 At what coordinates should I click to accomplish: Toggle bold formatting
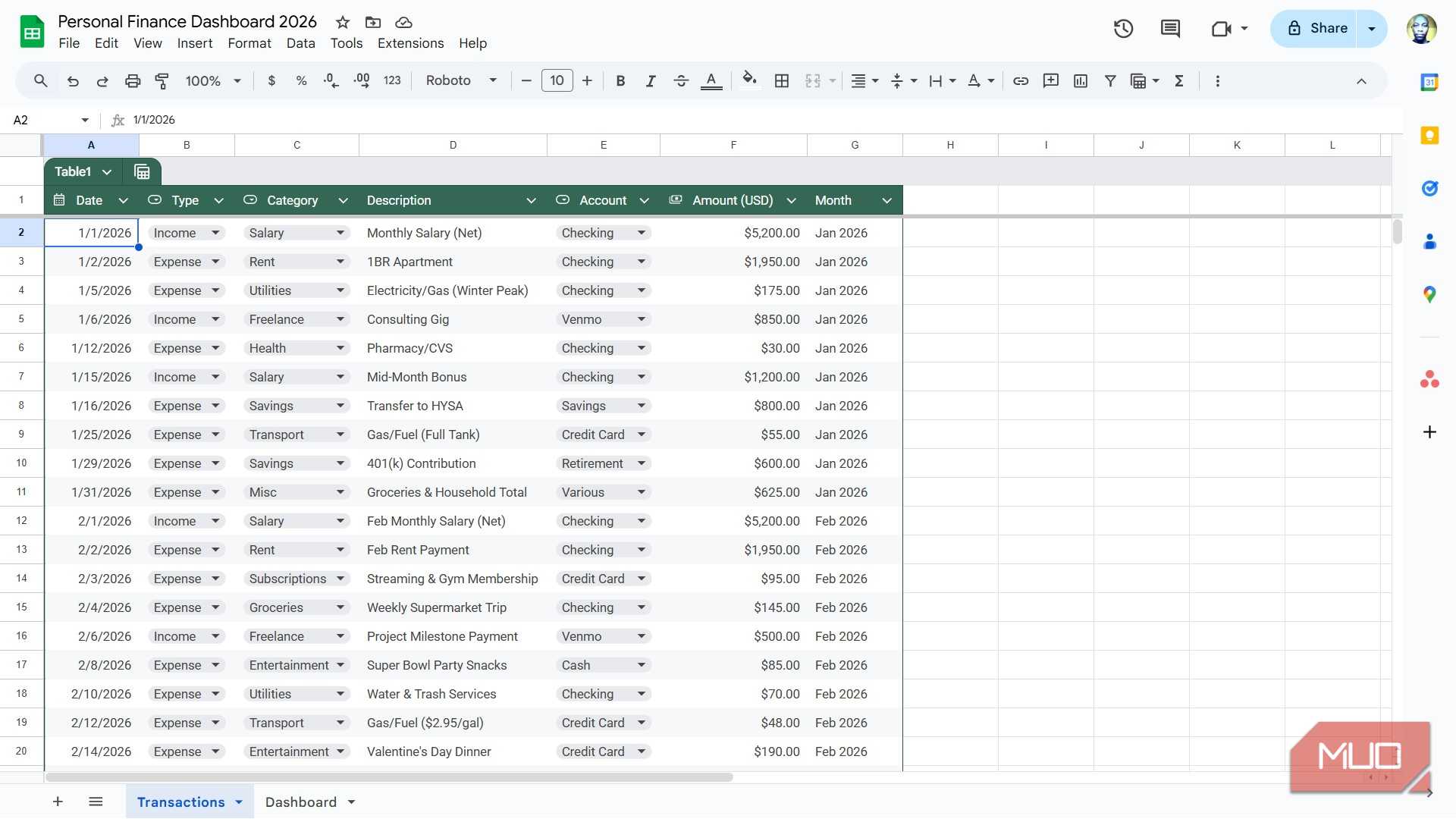(620, 80)
